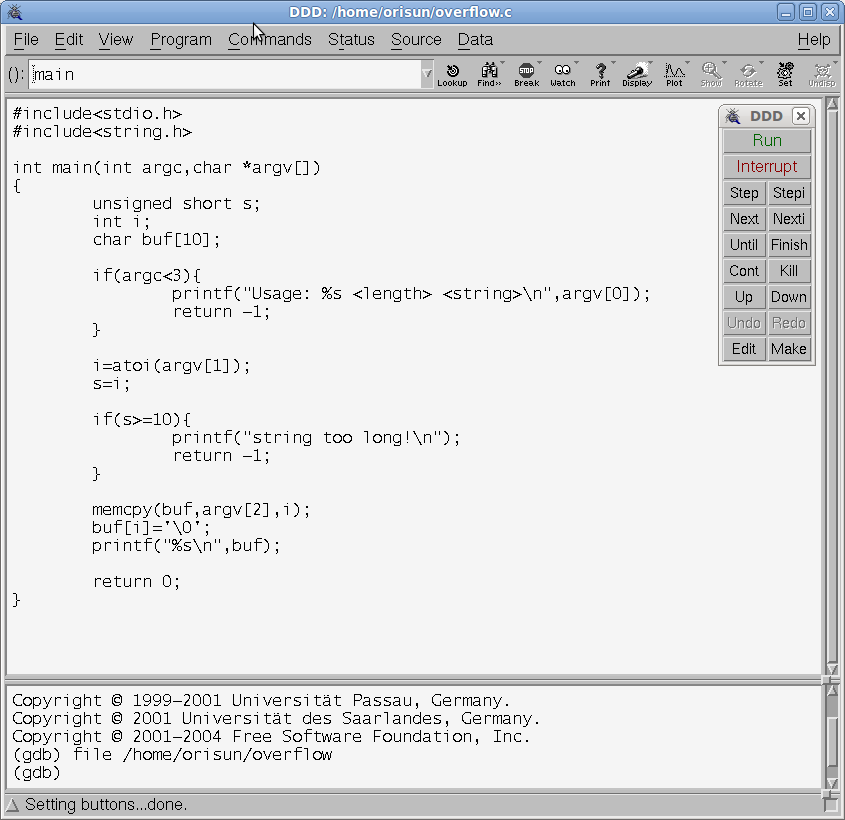Click the Step button
845x820 pixels.
click(x=744, y=193)
